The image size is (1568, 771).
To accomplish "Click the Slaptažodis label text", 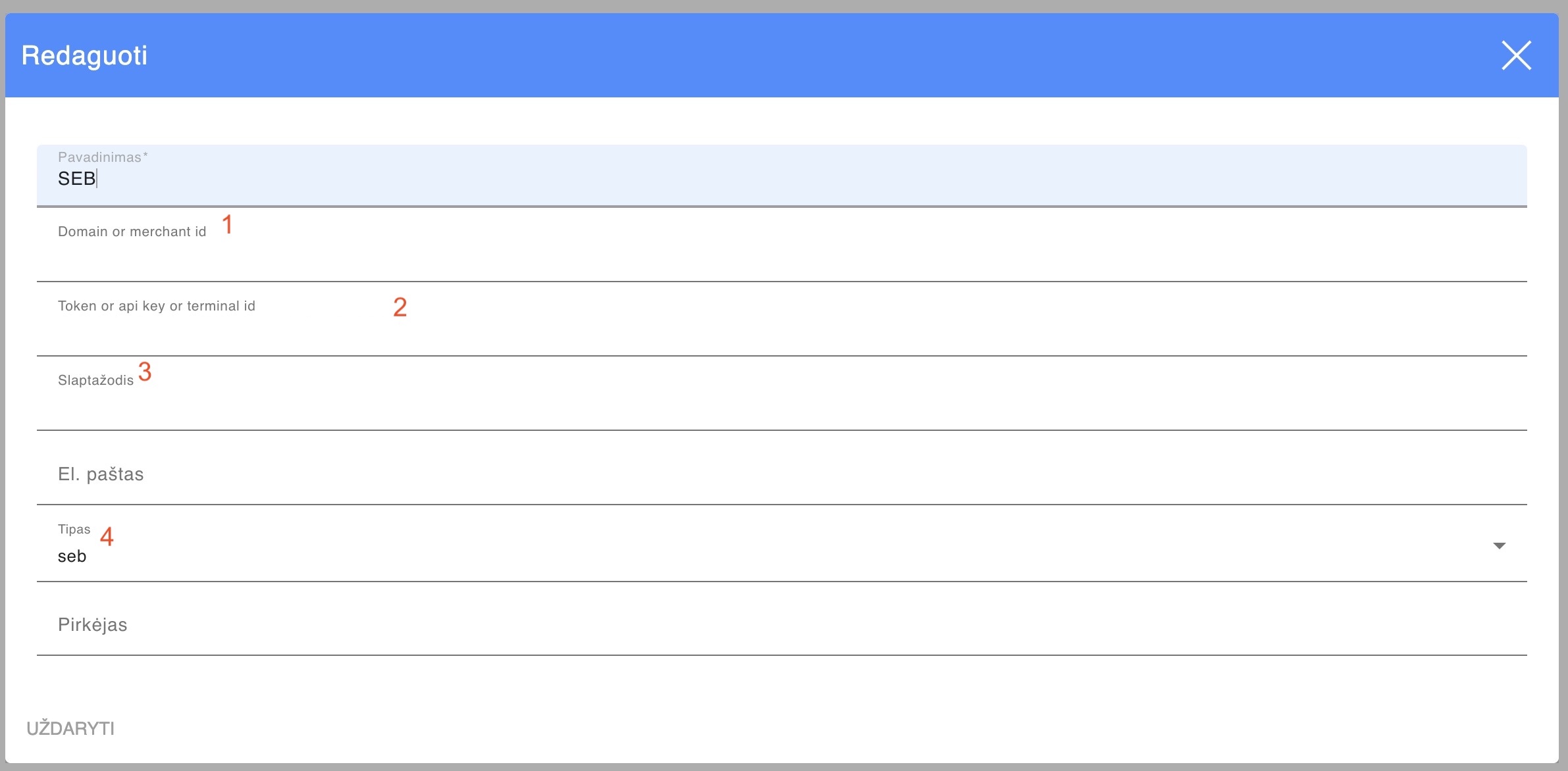I will pyautogui.click(x=95, y=380).
